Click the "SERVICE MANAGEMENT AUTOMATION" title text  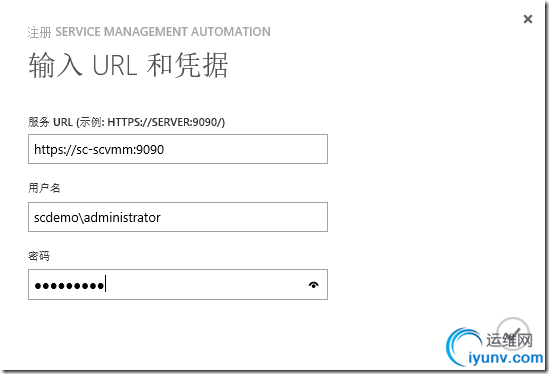[163, 32]
